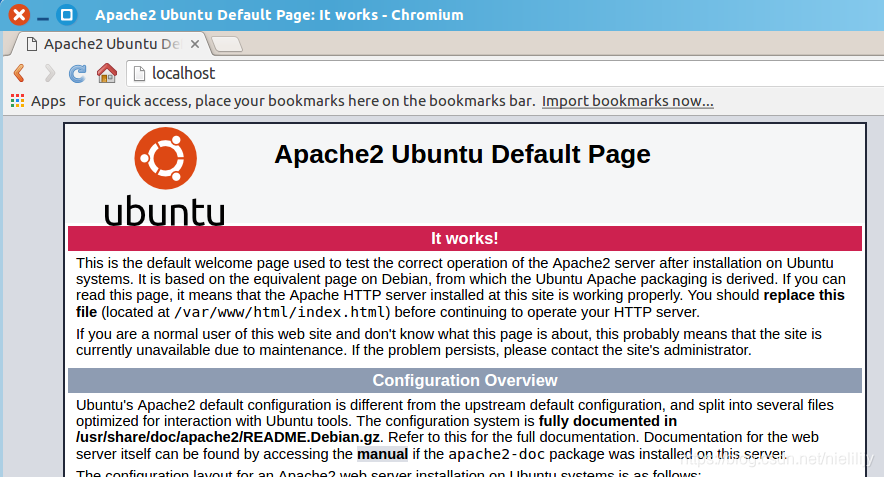Click the forward navigation arrow
This screenshot has height=477, width=884.
click(50, 73)
